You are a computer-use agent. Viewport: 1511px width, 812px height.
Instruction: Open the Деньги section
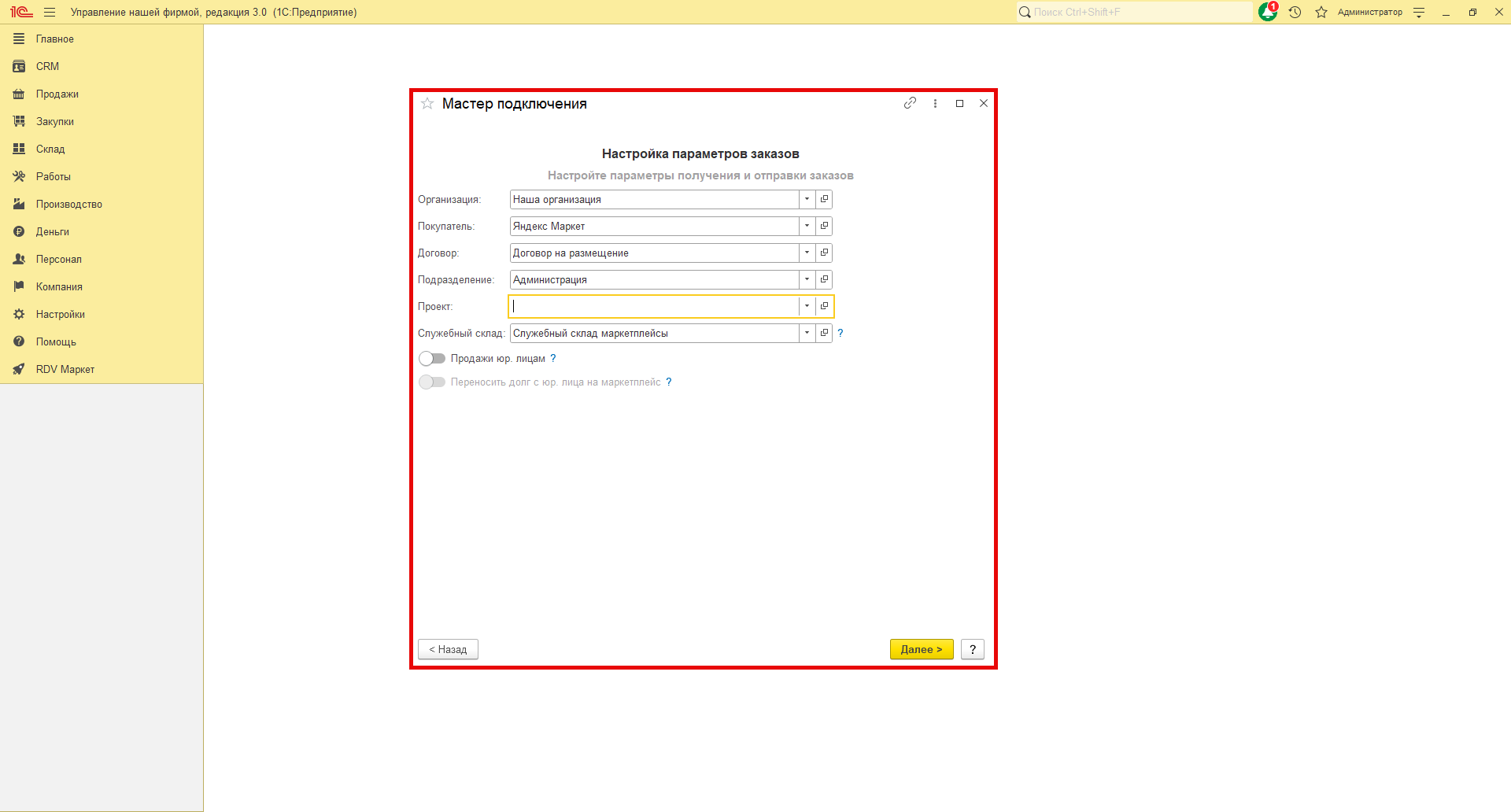coord(102,231)
